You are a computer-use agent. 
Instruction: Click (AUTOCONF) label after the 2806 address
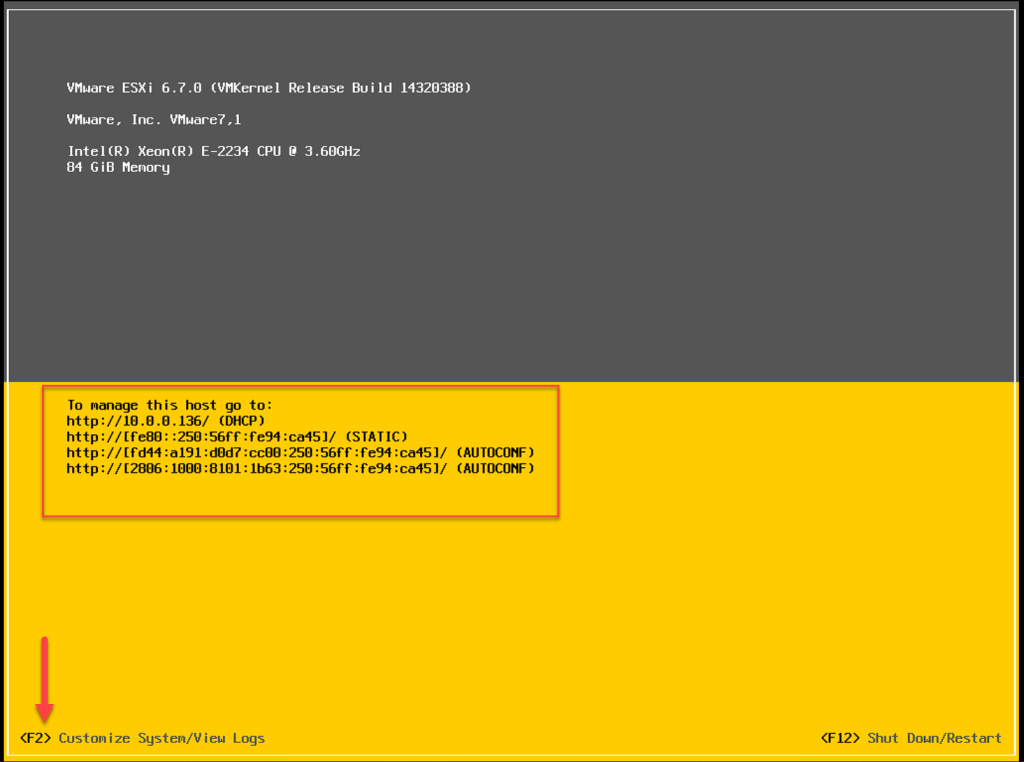pyautogui.click(x=495, y=469)
